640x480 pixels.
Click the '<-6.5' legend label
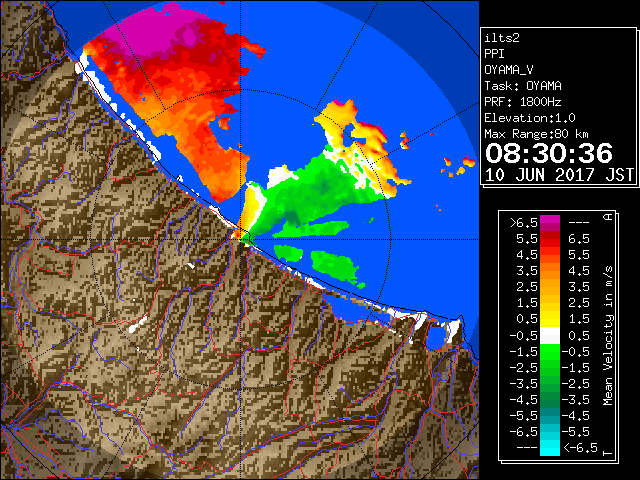click(580, 448)
